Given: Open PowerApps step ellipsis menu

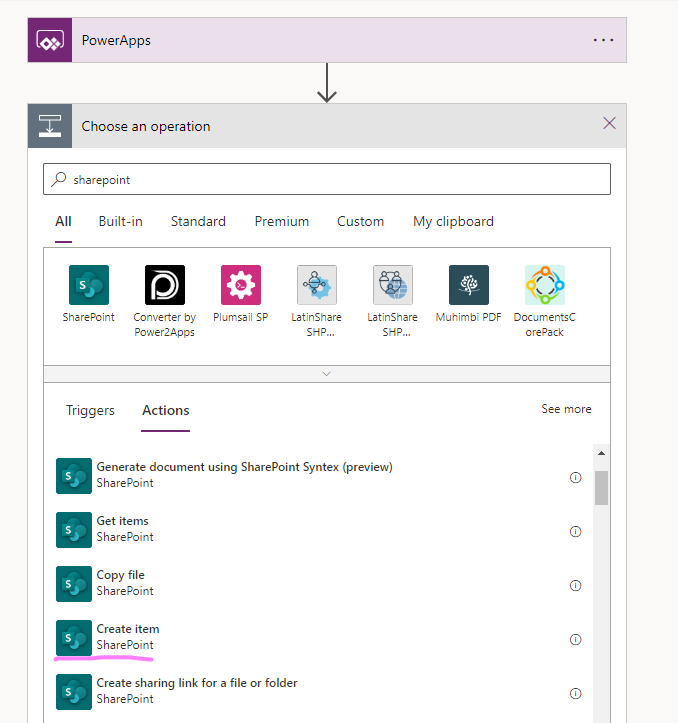Looking at the screenshot, I should click(x=603, y=41).
